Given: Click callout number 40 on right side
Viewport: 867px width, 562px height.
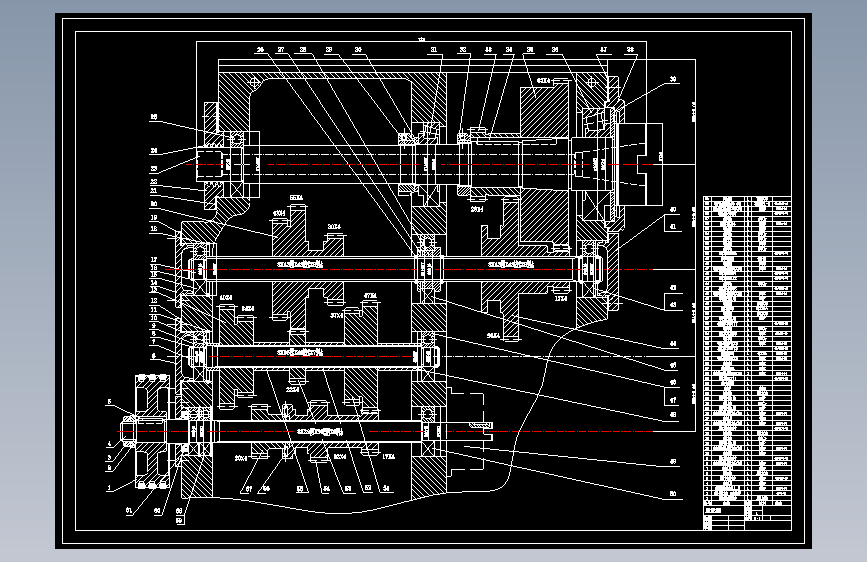Looking at the screenshot, I should pos(673,210).
